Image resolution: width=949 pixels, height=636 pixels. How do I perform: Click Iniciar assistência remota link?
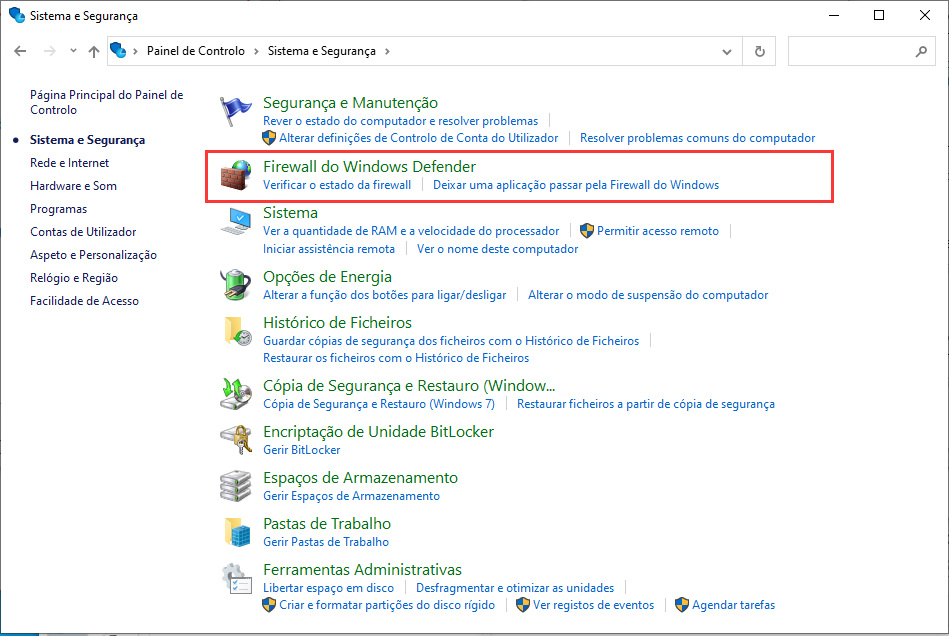coord(329,249)
